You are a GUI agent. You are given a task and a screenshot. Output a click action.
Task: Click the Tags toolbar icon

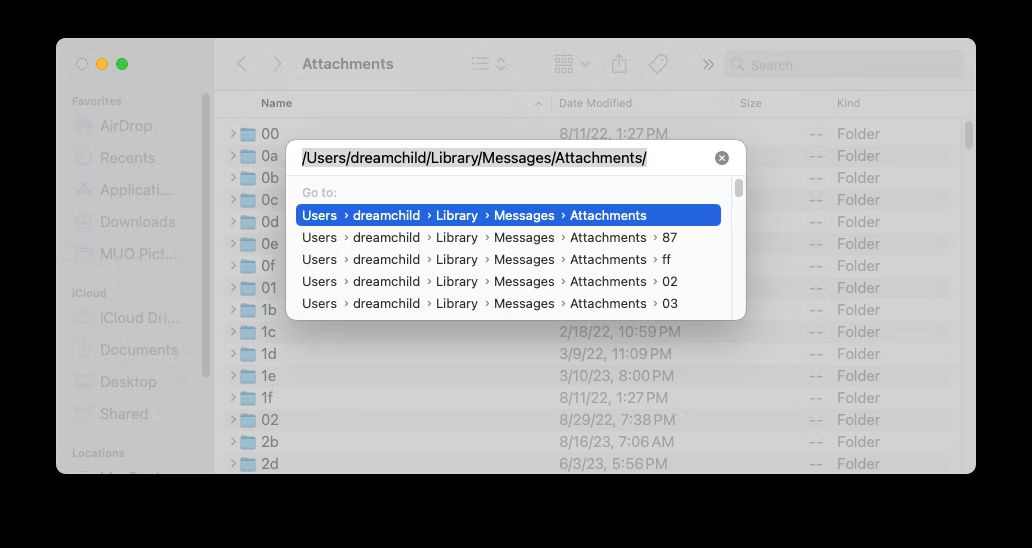click(658, 64)
